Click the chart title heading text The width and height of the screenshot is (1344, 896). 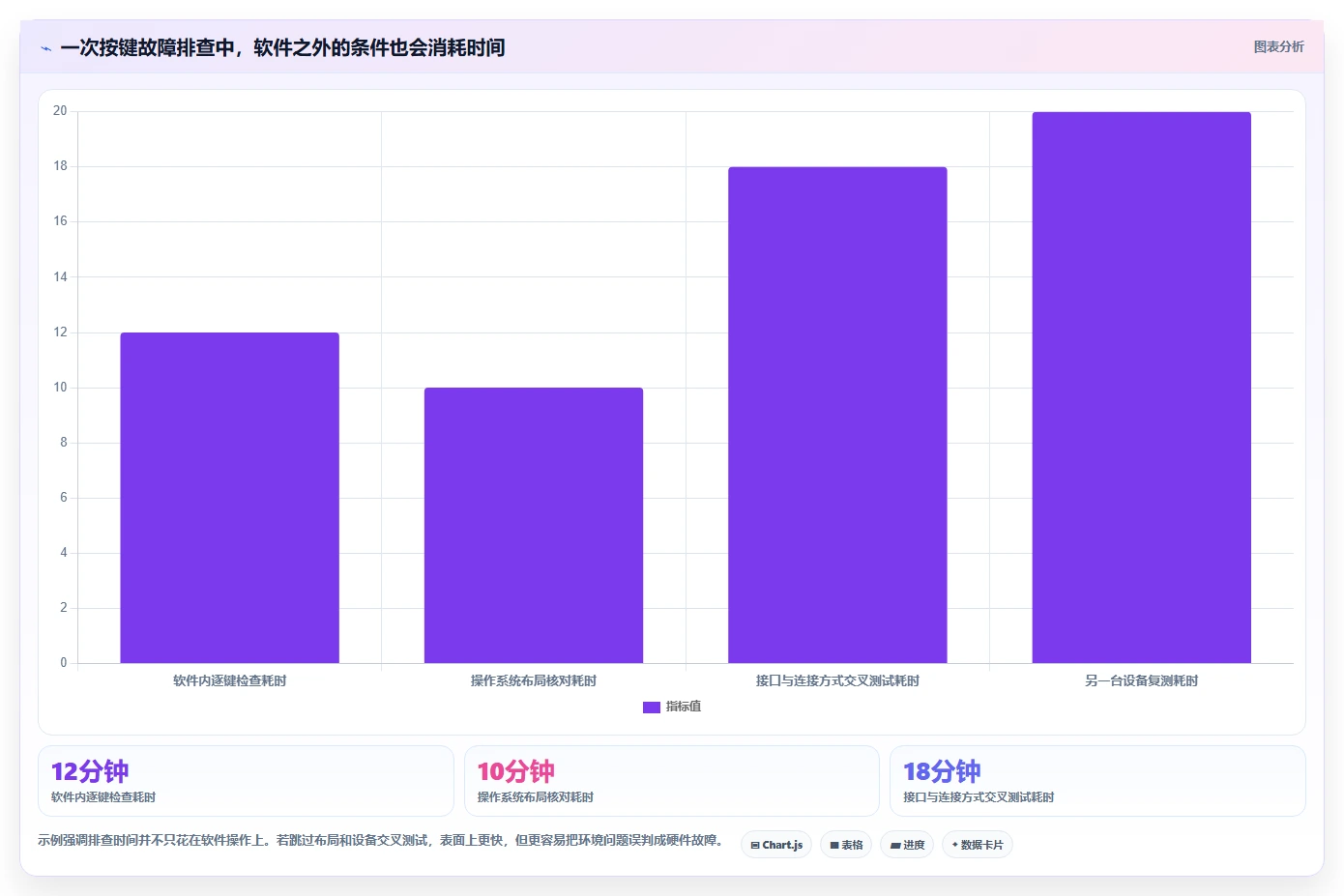(282, 48)
